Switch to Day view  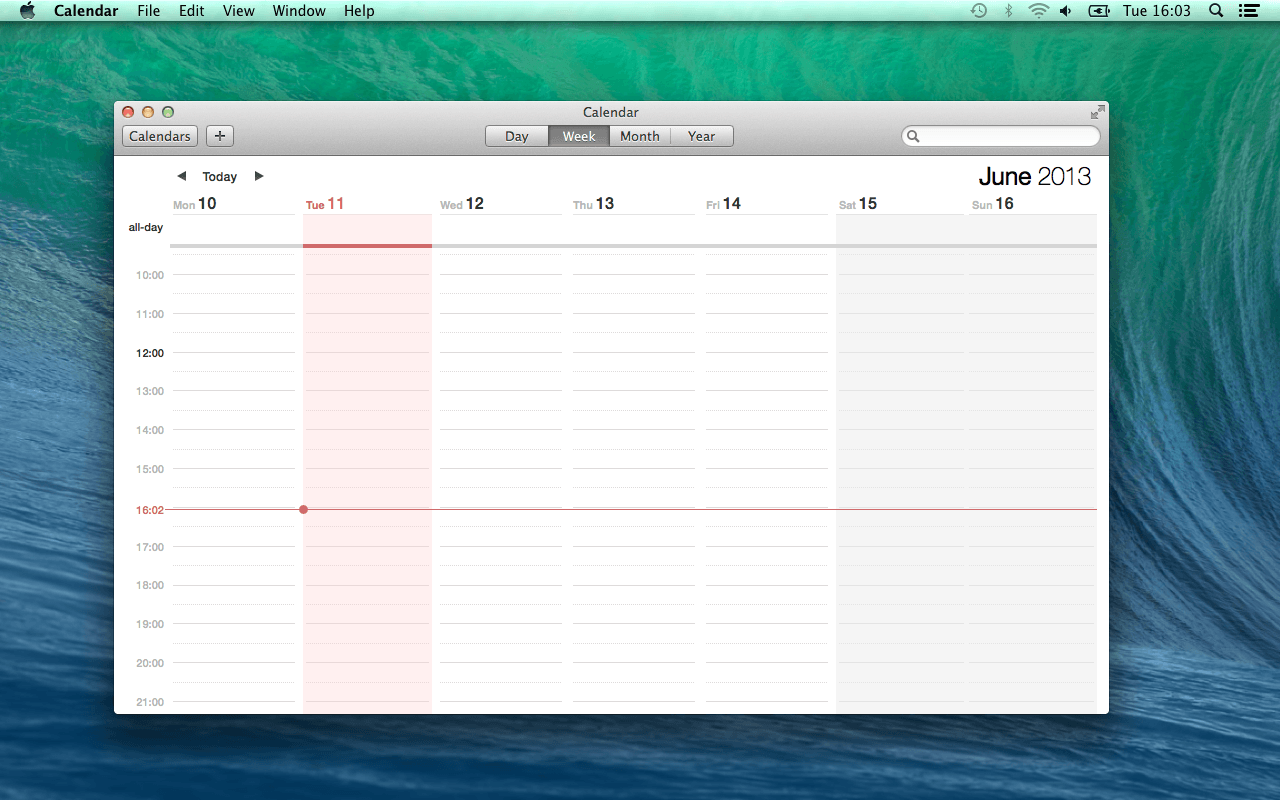(517, 136)
